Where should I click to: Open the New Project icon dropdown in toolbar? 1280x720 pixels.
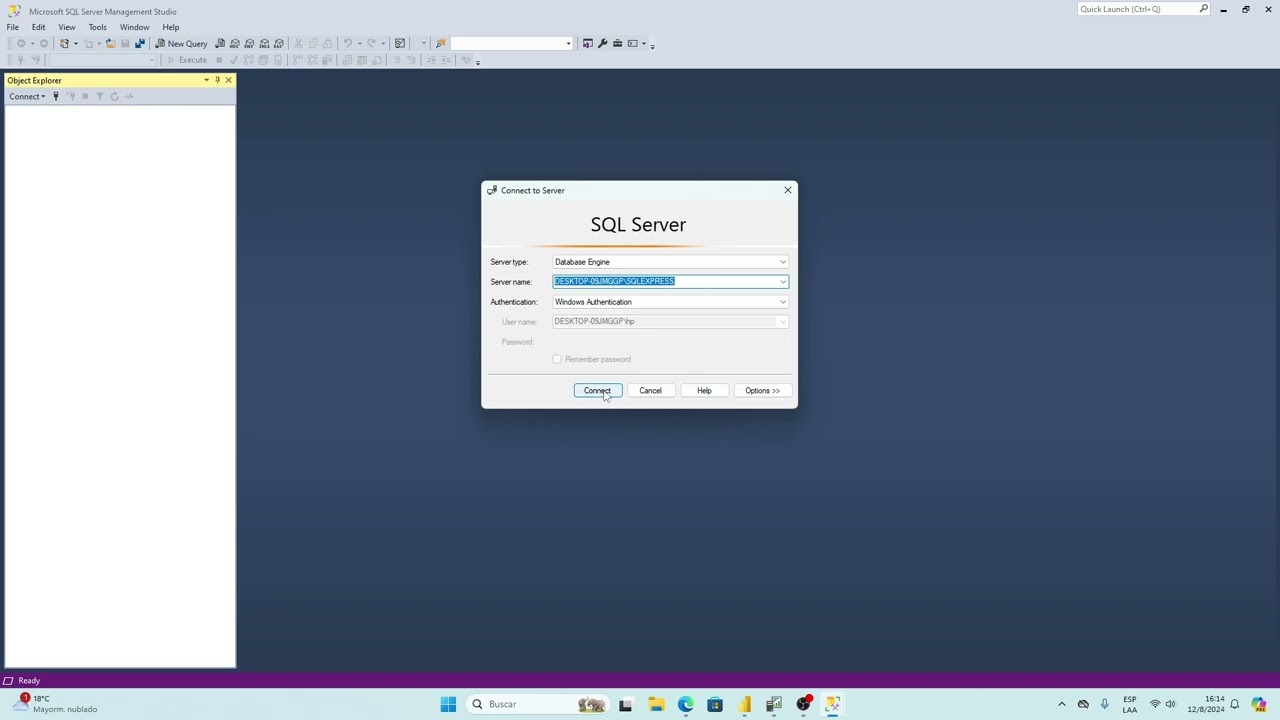coord(75,44)
